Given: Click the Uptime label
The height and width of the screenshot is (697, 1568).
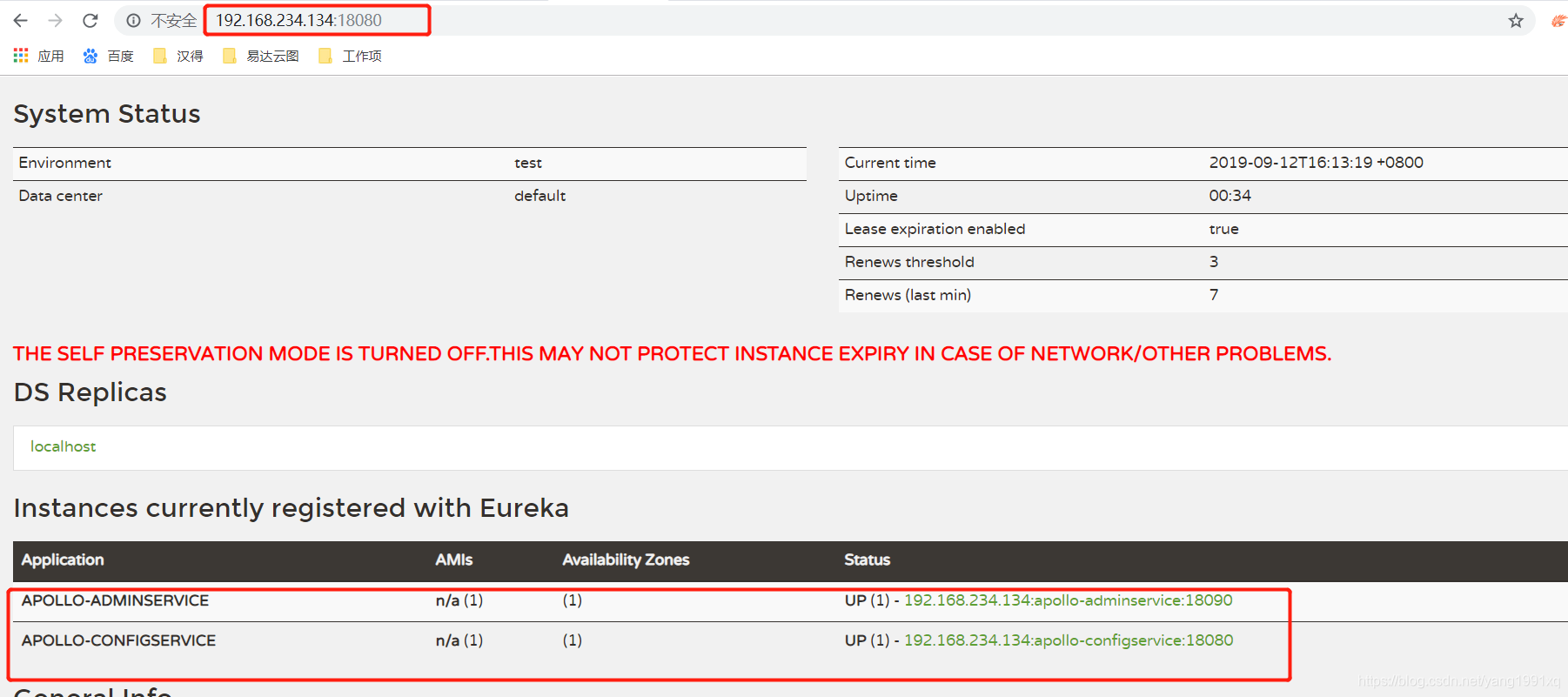Looking at the screenshot, I should coord(871,196).
